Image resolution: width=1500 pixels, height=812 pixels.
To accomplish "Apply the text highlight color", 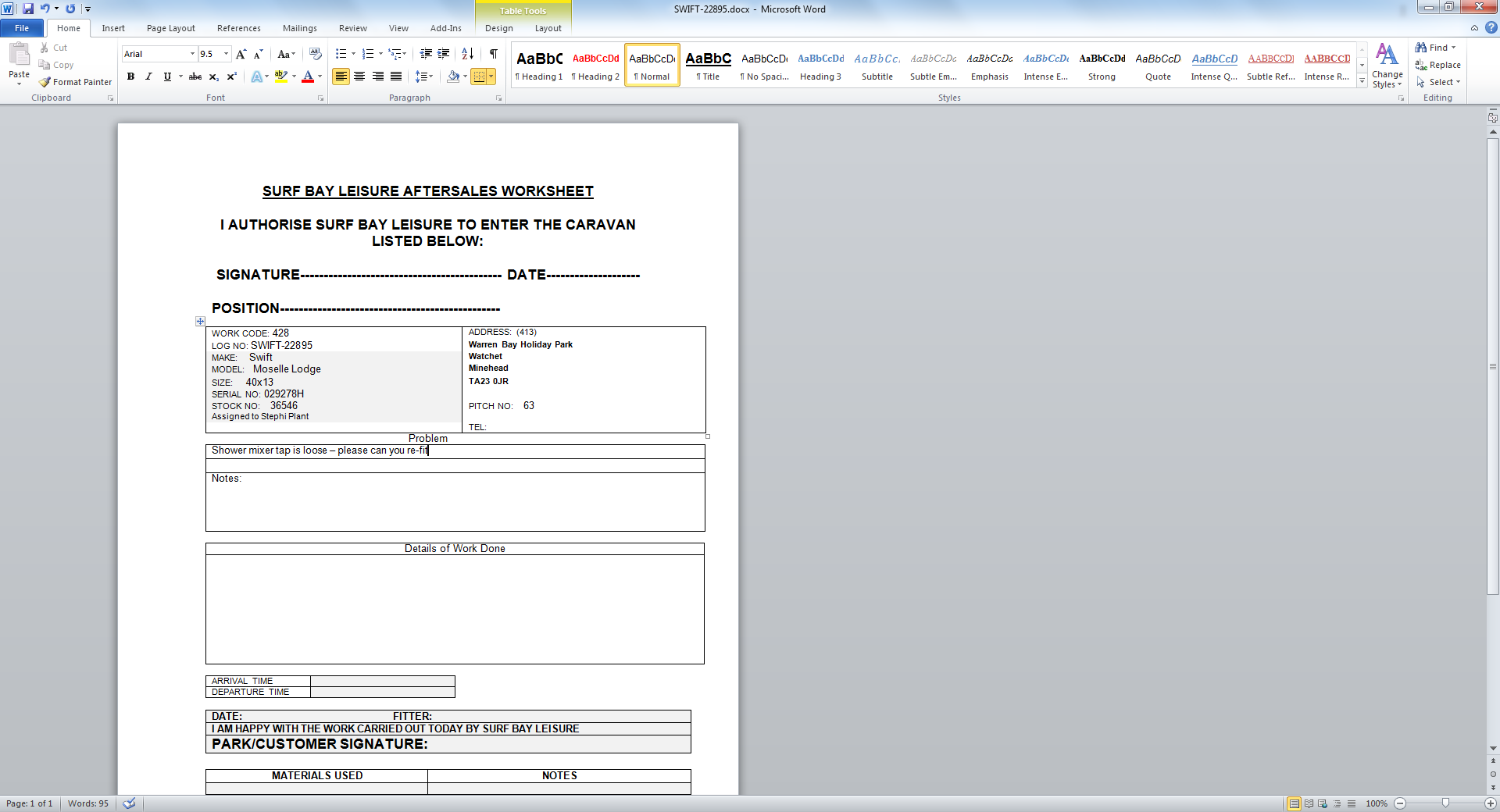I will click(281, 77).
